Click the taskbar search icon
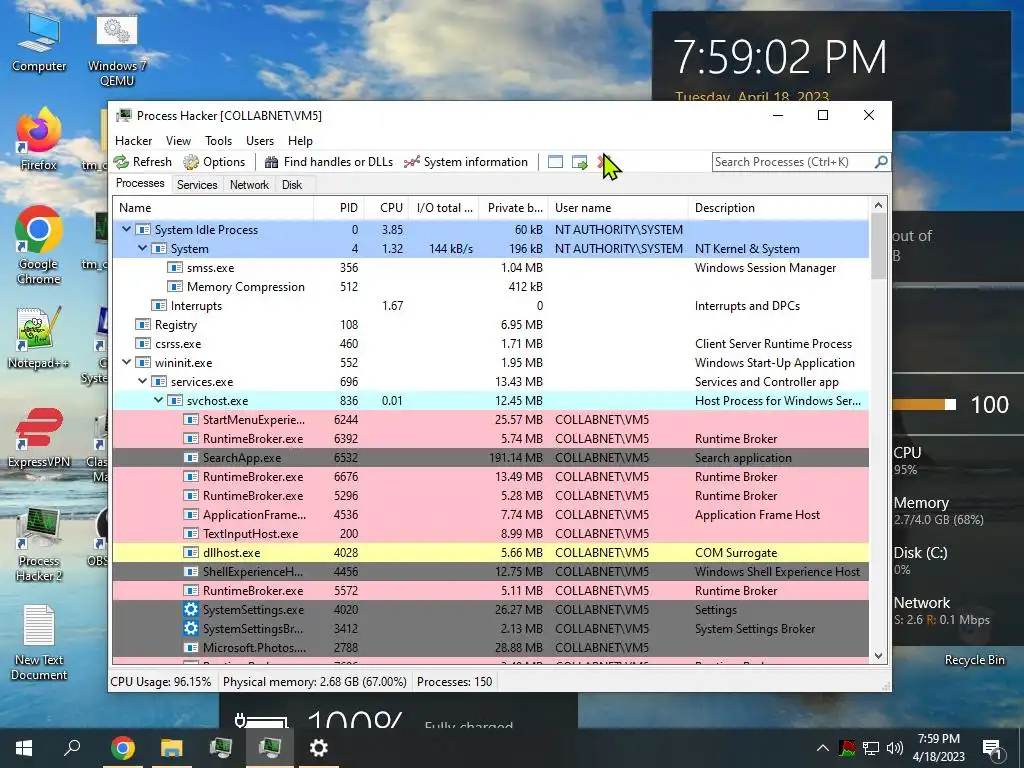Image resolution: width=1024 pixels, height=768 pixels. click(72, 748)
